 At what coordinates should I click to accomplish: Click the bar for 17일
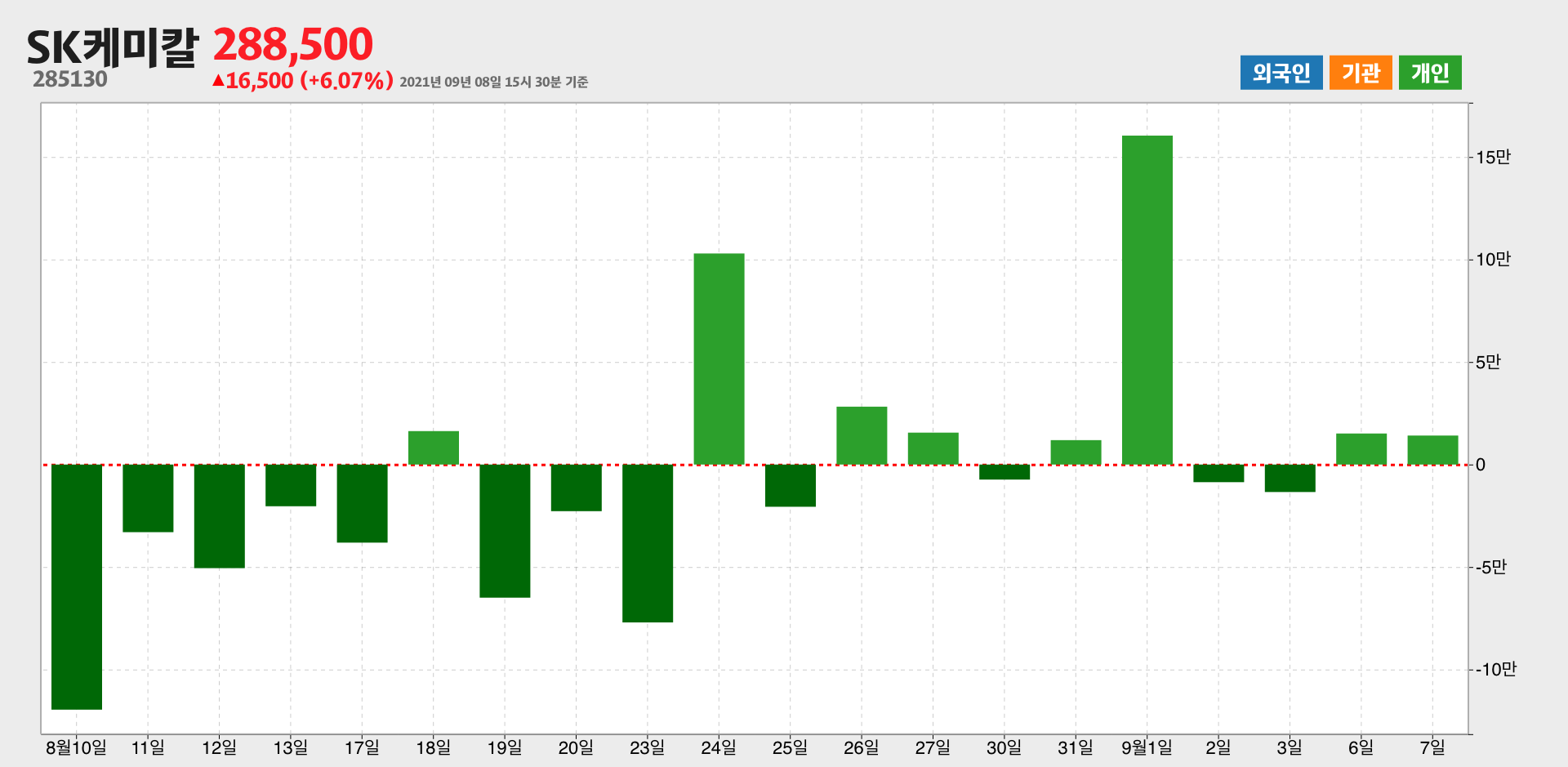click(x=362, y=503)
